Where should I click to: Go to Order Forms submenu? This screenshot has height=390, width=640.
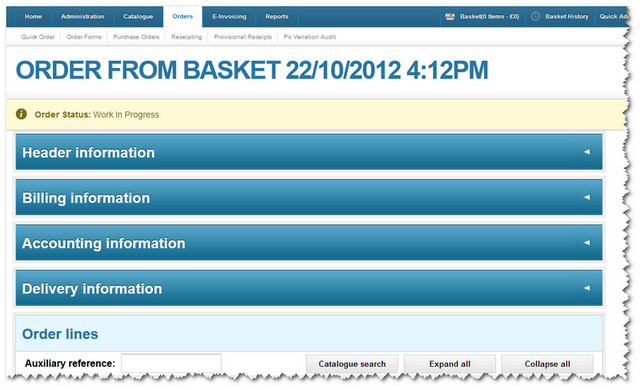(84, 37)
